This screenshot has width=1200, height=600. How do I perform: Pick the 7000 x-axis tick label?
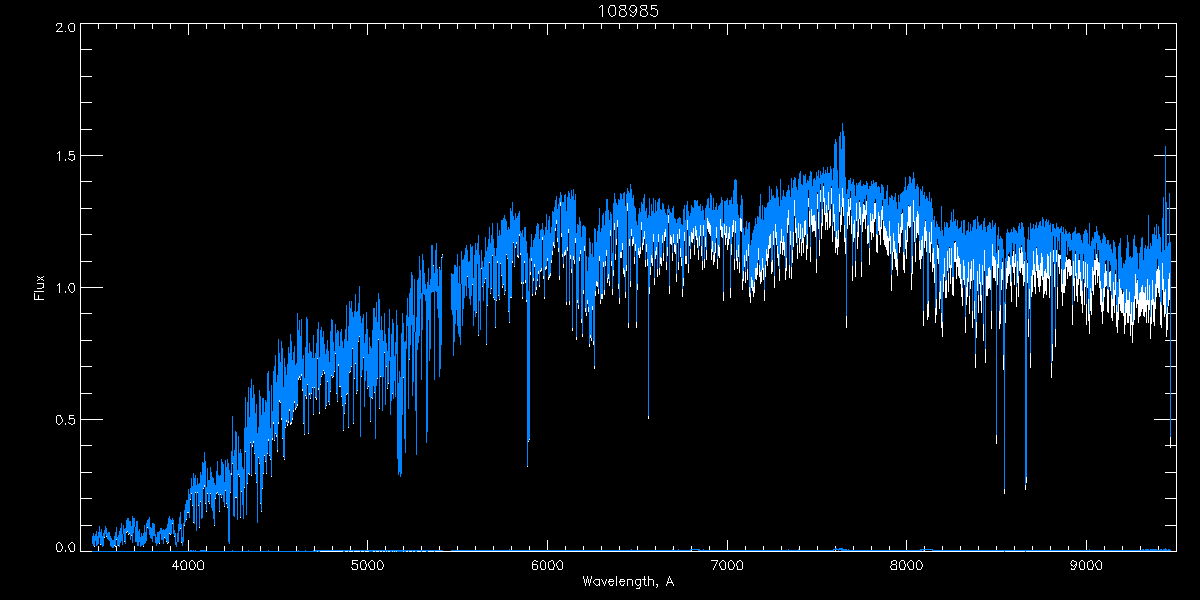coord(727,564)
